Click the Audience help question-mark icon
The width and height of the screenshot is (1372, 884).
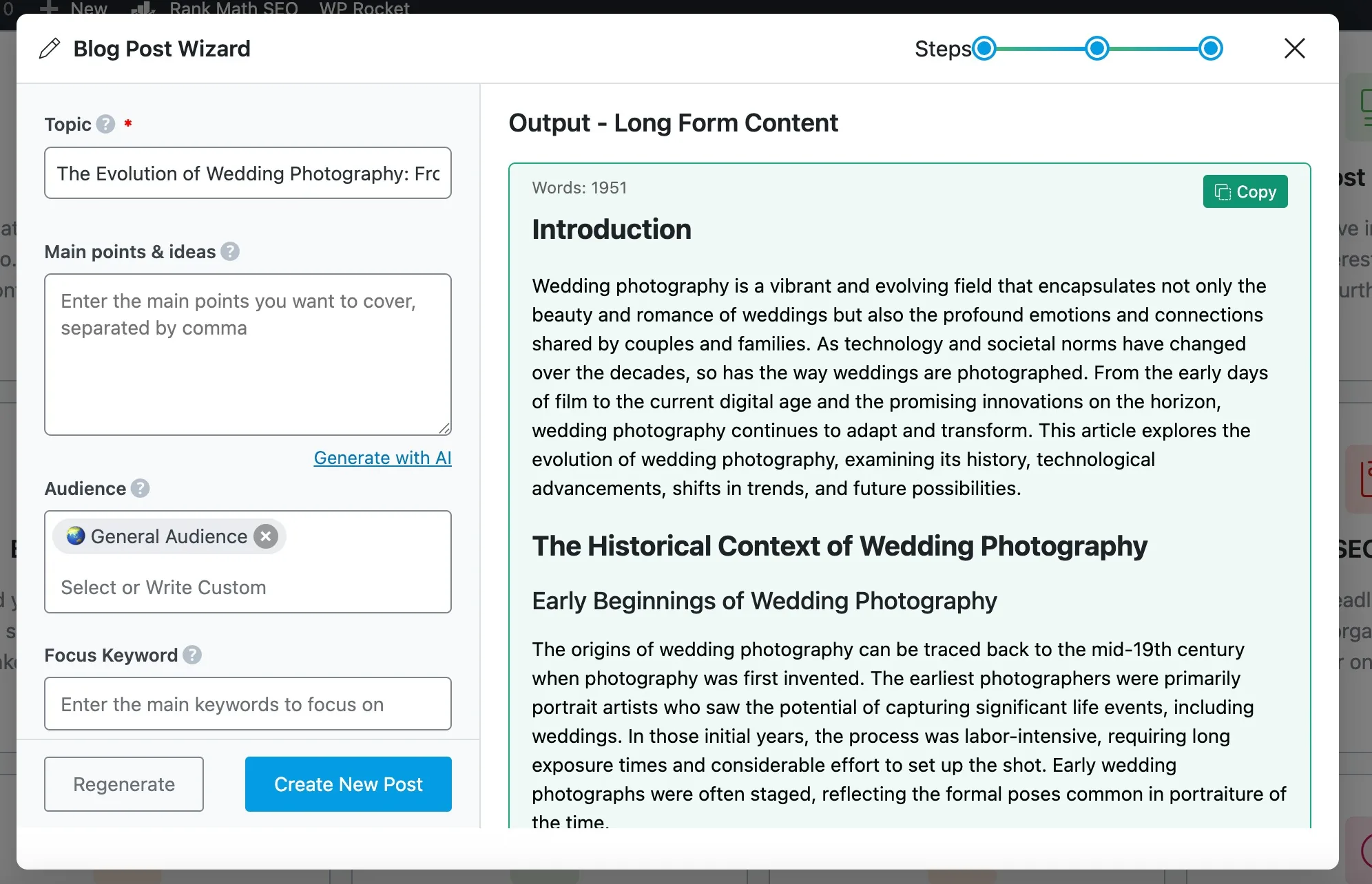coord(140,488)
